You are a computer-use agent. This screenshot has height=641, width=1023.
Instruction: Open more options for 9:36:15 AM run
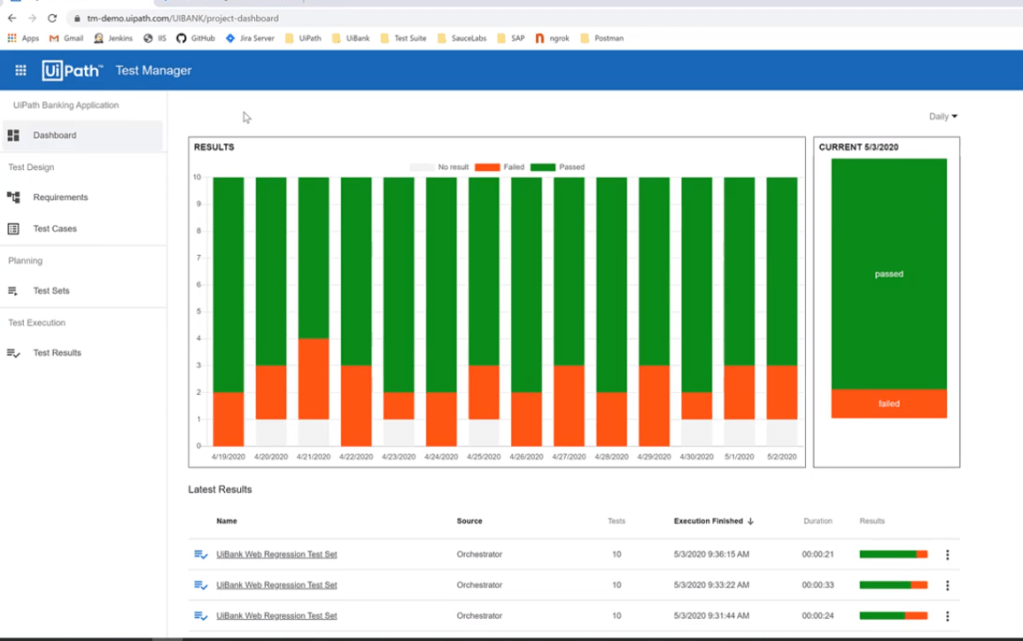click(x=948, y=555)
